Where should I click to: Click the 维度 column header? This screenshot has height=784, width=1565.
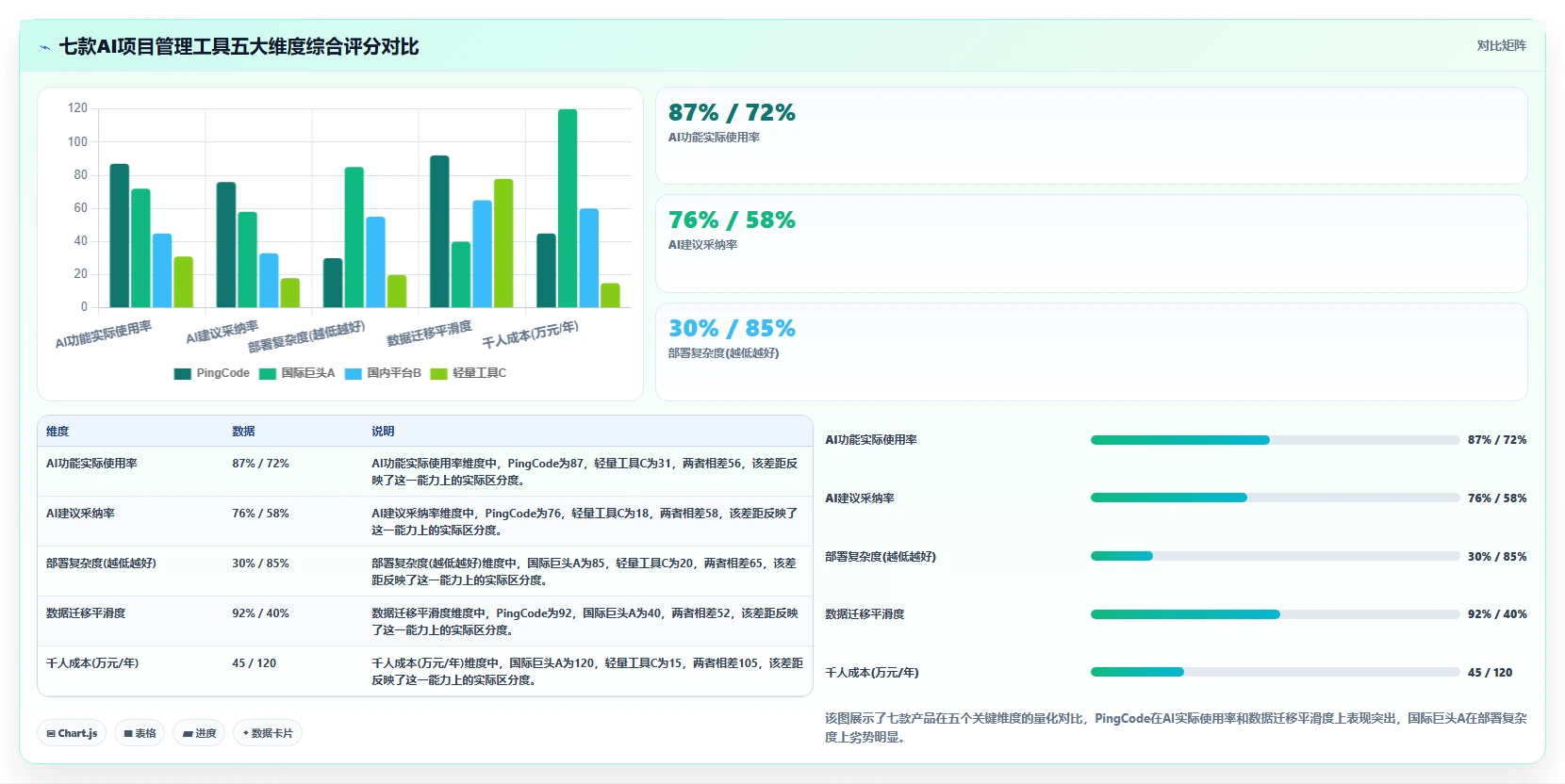click(x=58, y=432)
